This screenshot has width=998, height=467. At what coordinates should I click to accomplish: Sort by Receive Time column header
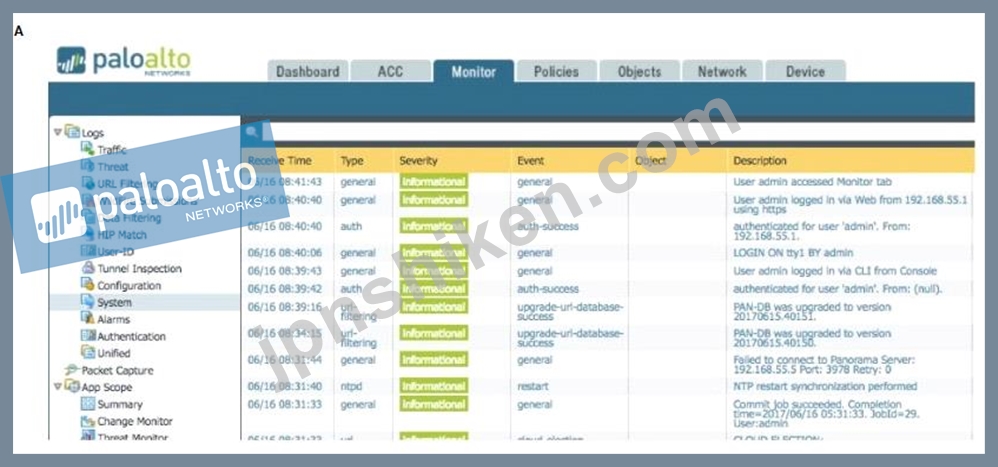(279, 161)
